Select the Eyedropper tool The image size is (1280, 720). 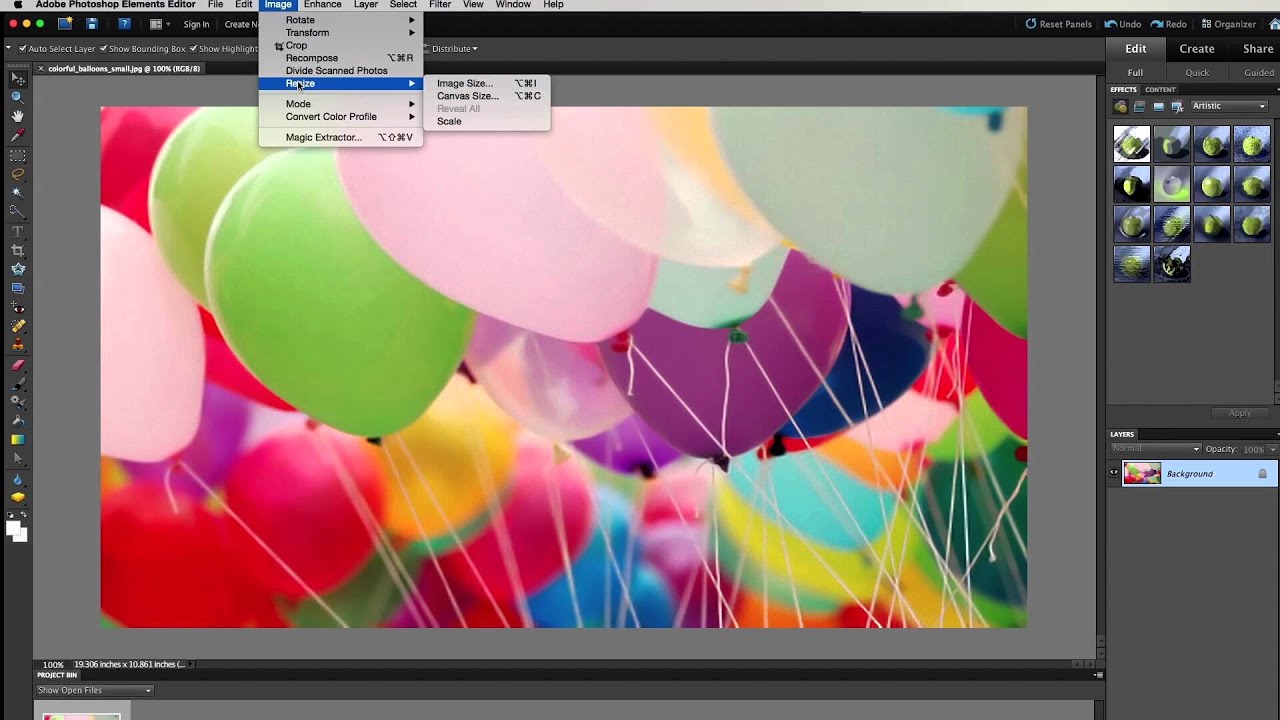(x=18, y=135)
